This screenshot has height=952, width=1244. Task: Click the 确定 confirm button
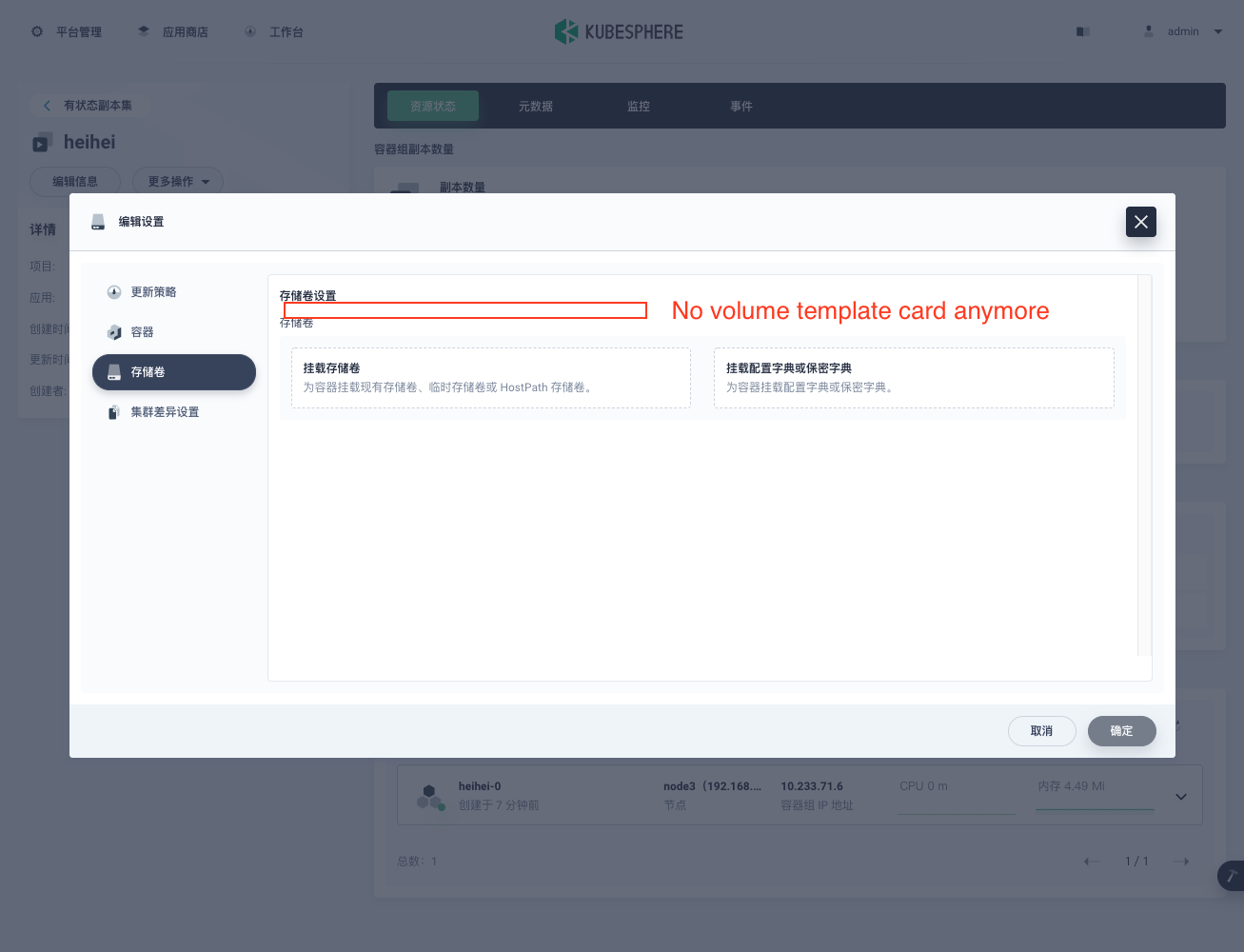(1121, 730)
